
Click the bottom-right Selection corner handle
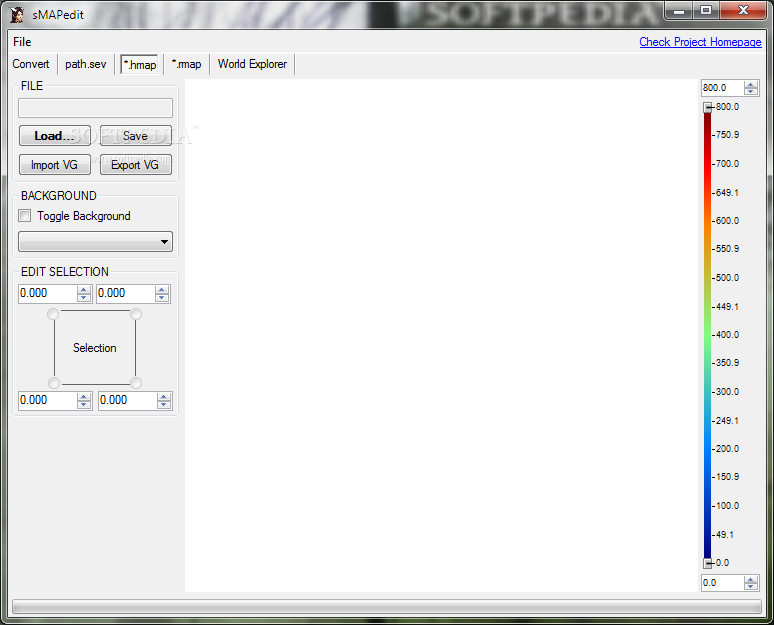click(x=136, y=383)
